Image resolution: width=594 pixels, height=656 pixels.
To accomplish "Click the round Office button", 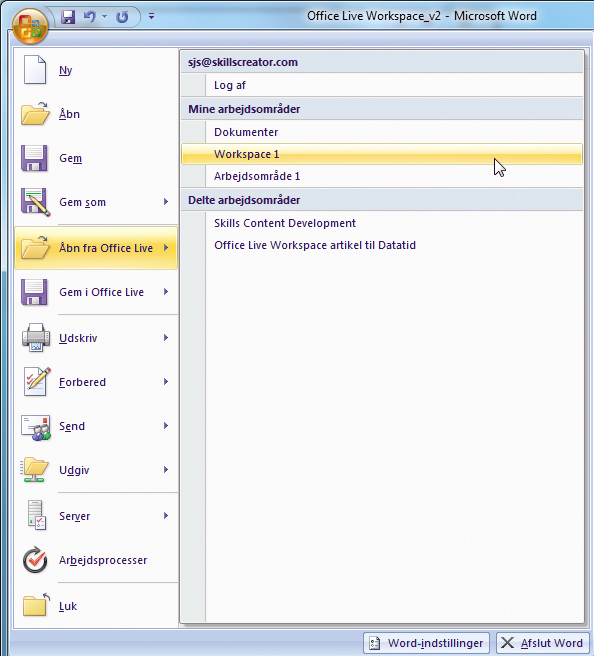I will click(30, 26).
